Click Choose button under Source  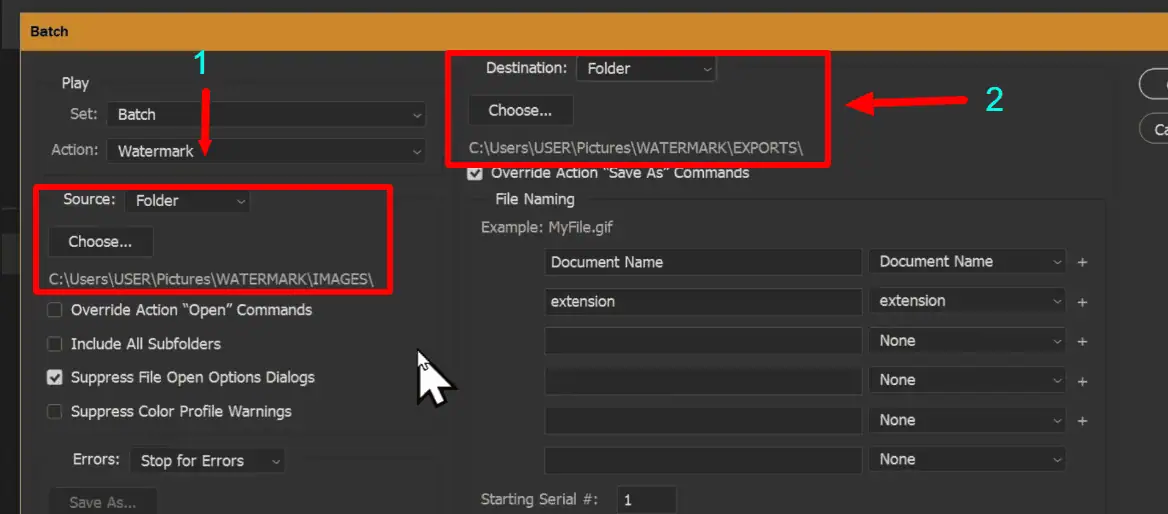(100, 242)
